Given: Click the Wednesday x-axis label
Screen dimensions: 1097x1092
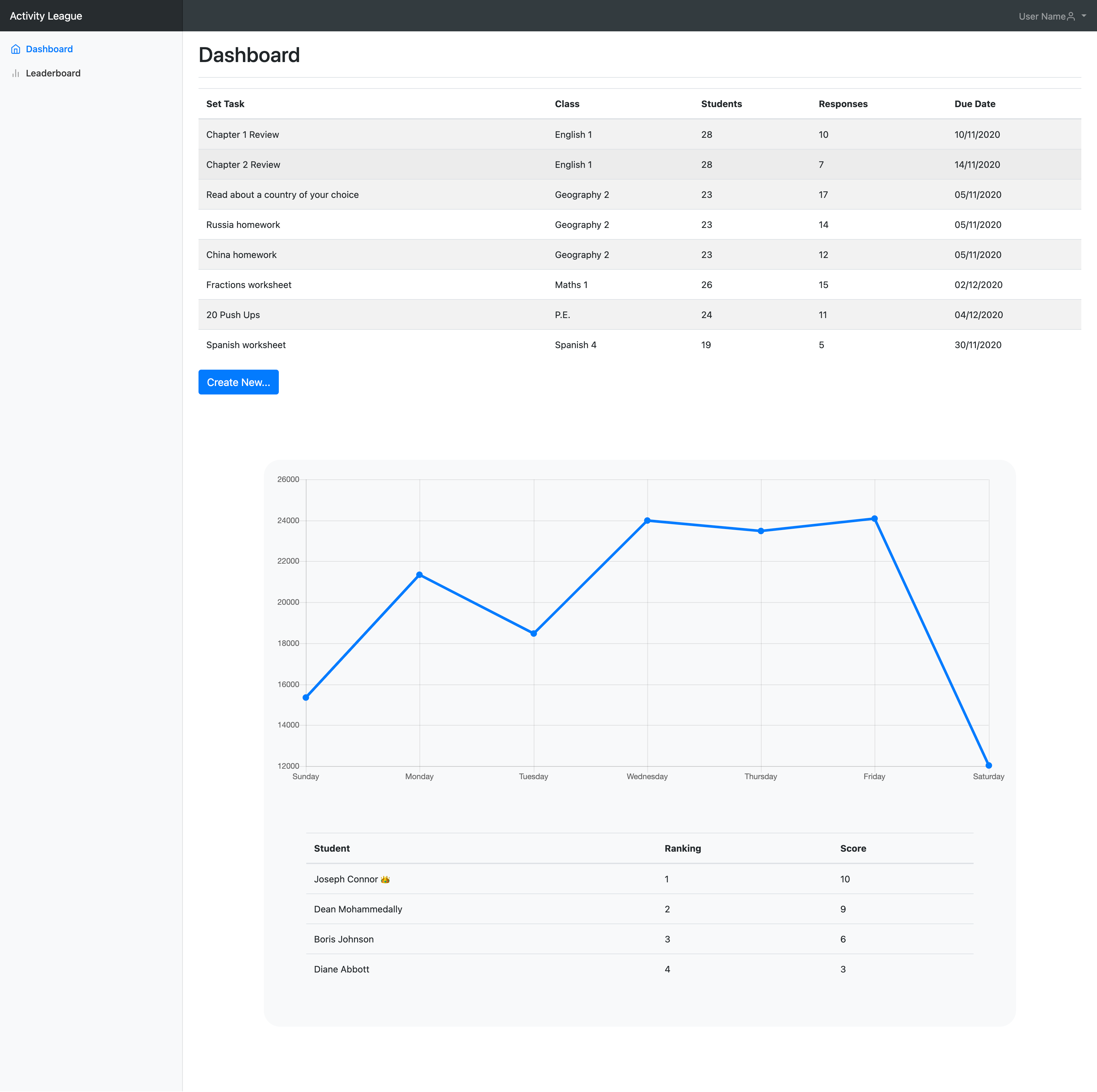Looking at the screenshot, I should click(647, 776).
